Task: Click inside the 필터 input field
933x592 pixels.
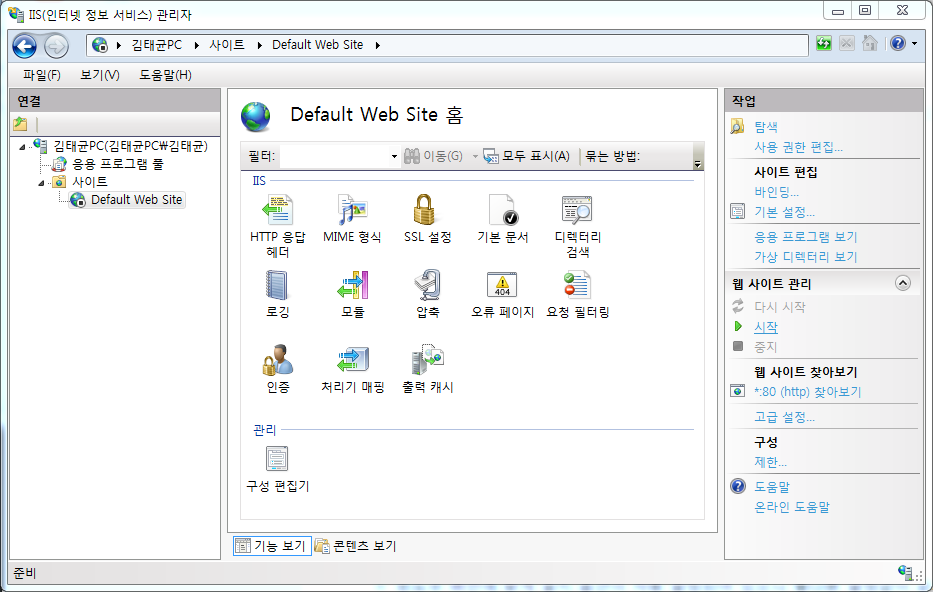Action: click(x=334, y=156)
